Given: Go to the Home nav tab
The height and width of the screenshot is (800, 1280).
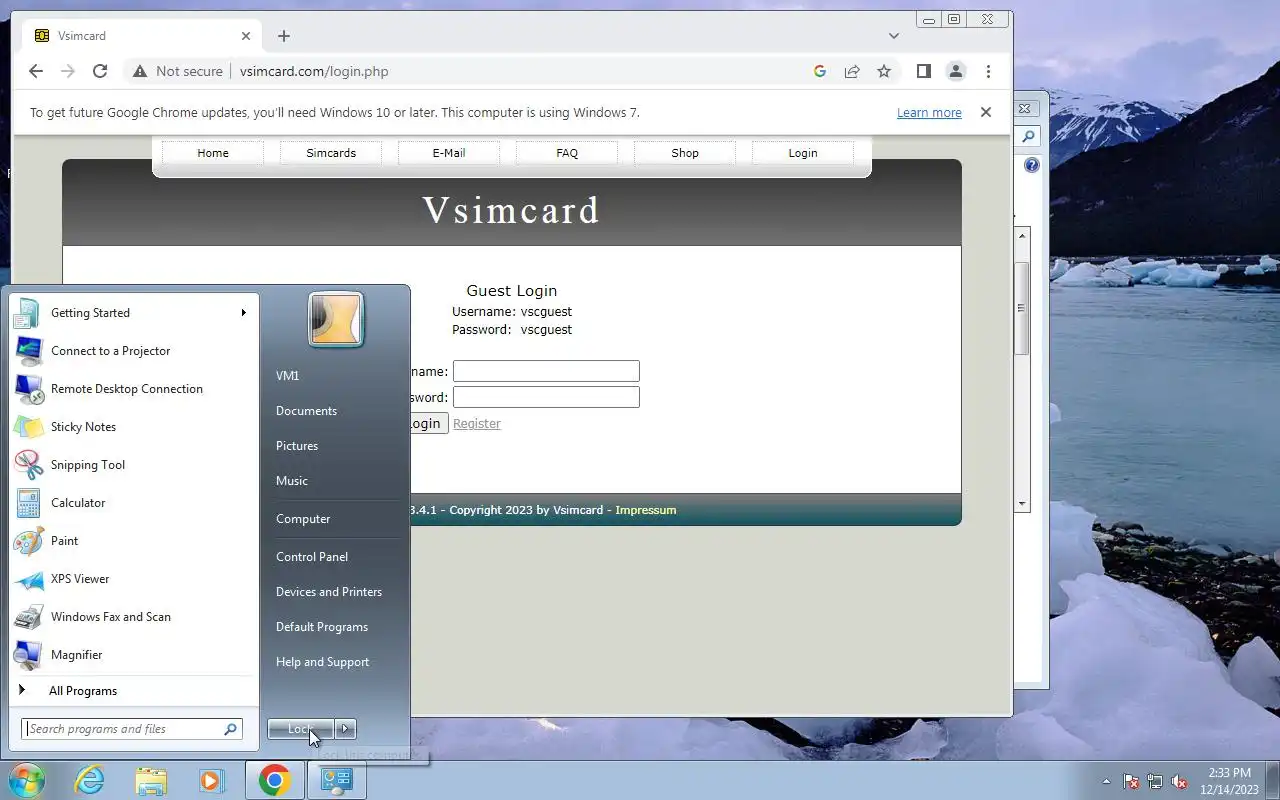Looking at the screenshot, I should (213, 153).
